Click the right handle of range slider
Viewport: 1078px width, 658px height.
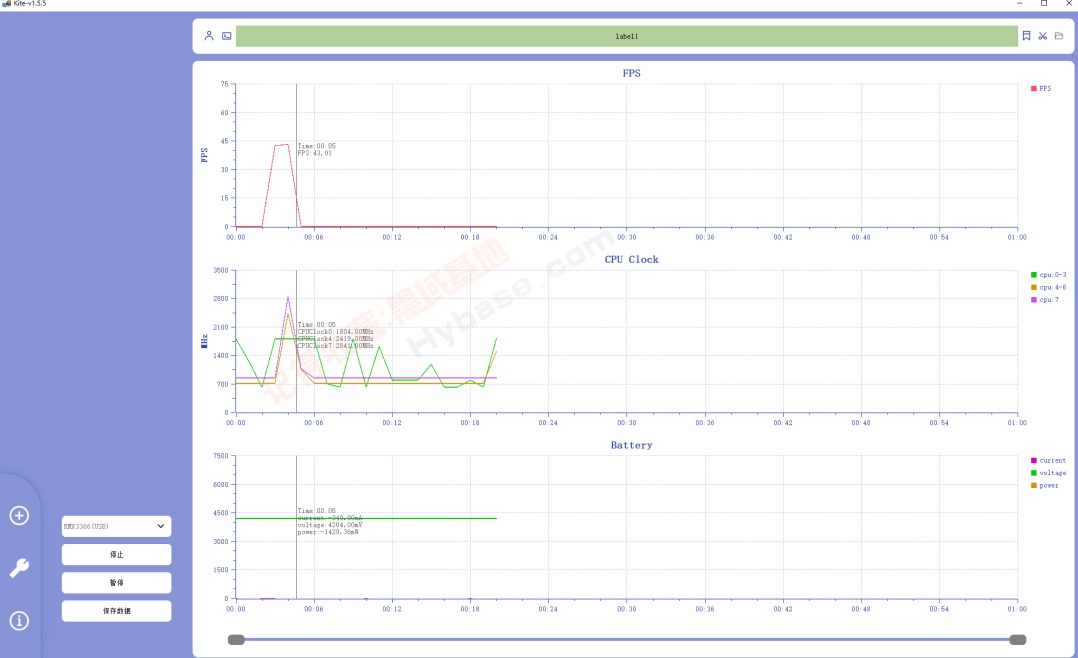(1018, 639)
